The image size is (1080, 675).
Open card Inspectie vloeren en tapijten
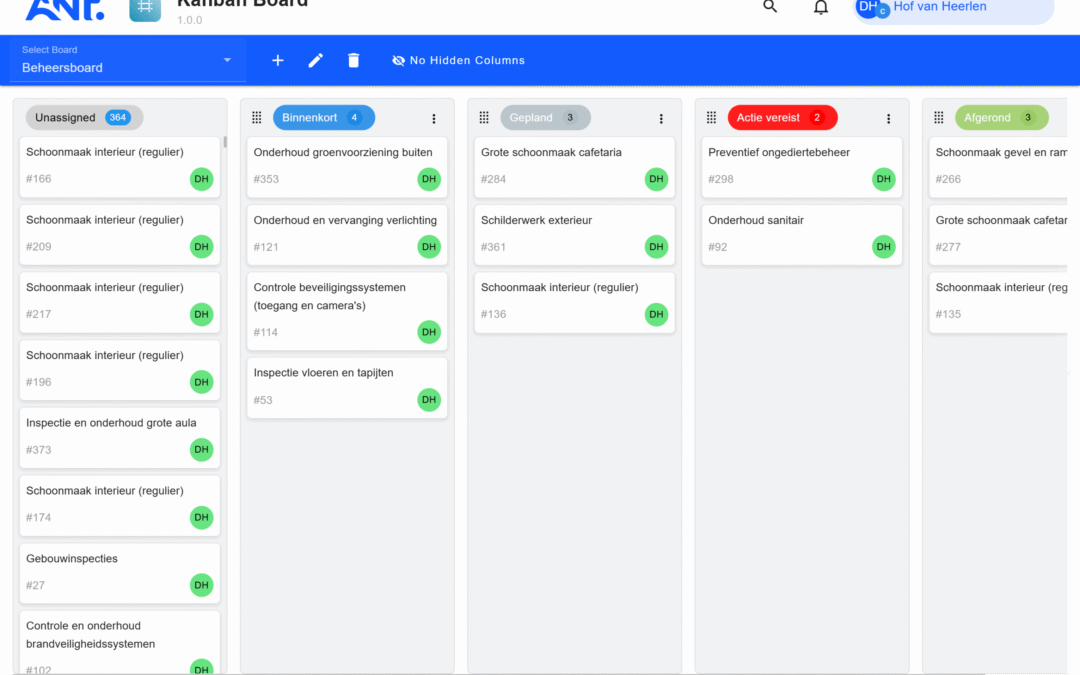tap(347, 388)
